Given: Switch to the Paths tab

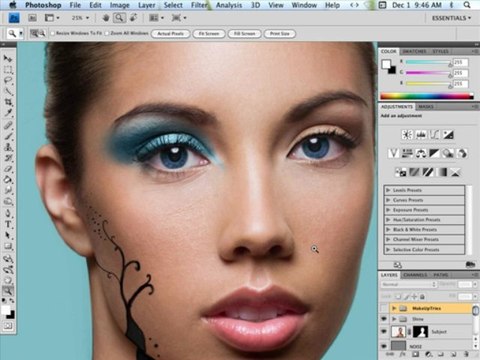Looking at the screenshot, I should pyautogui.click(x=440, y=275).
